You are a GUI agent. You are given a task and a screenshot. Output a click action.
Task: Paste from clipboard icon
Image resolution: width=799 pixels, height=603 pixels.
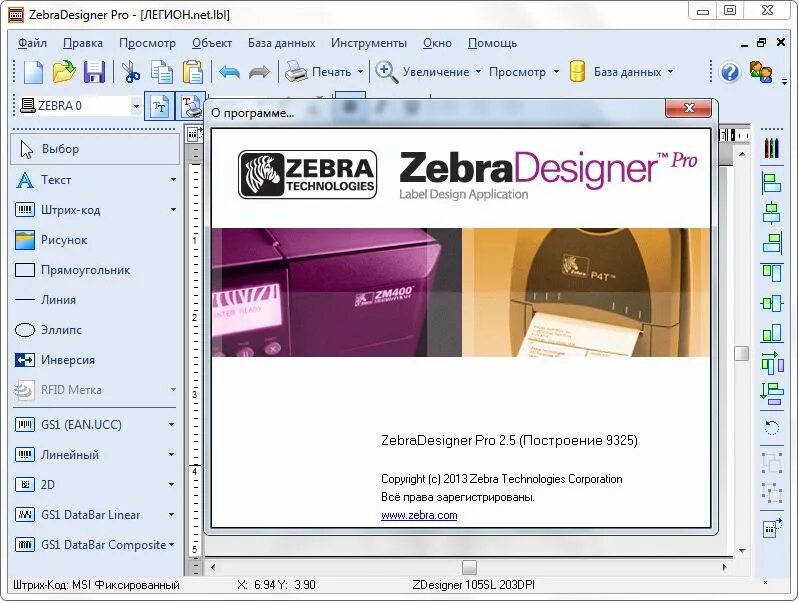(193, 72)
